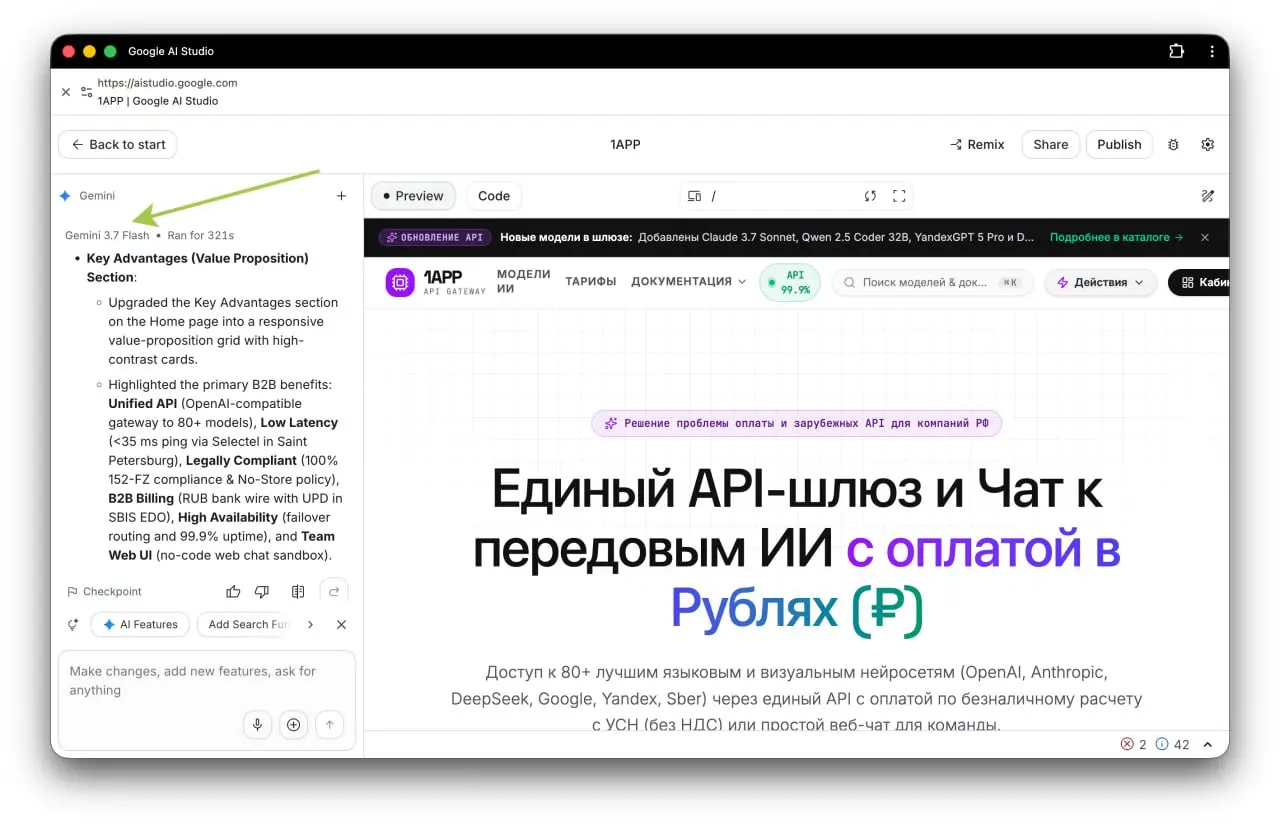The width and height of the screenshot is (1280, 825).
Task: Choose the Add Search suggestion chip
Action: 245,624
